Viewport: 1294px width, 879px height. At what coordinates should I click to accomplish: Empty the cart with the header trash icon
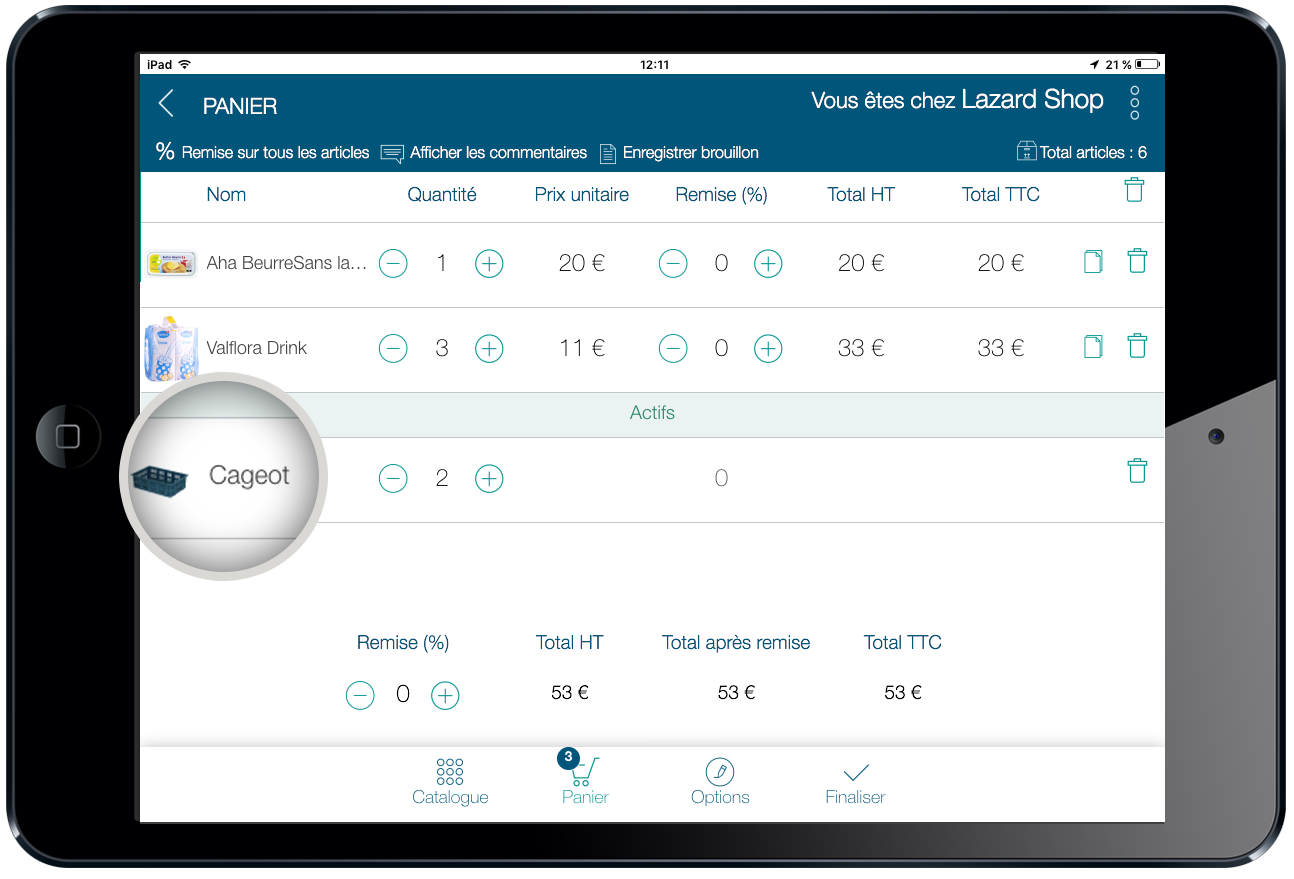point(1134,190)
